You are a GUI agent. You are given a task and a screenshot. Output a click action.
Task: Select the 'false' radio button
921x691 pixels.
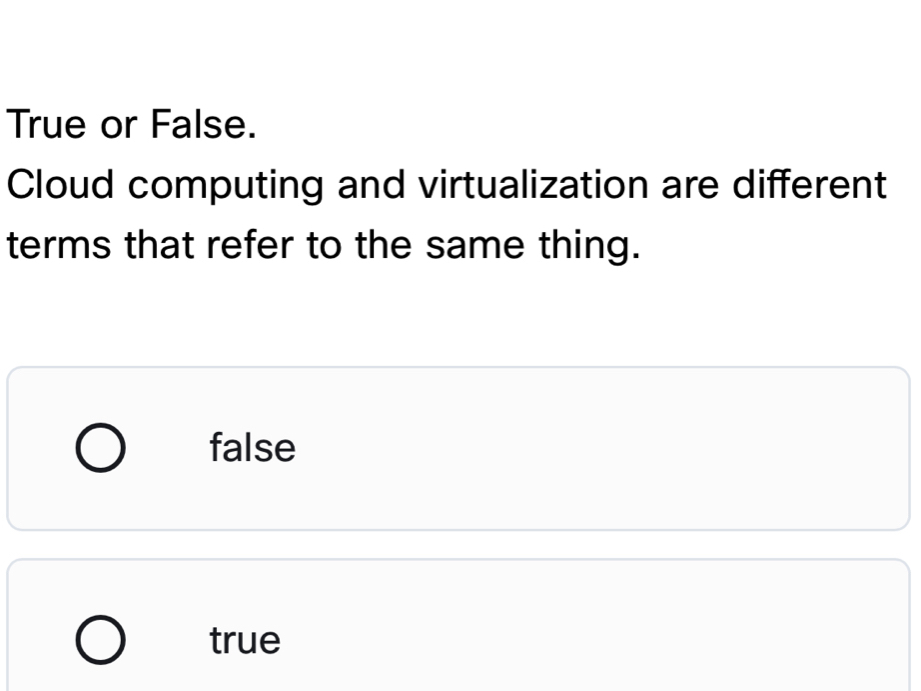102,449
